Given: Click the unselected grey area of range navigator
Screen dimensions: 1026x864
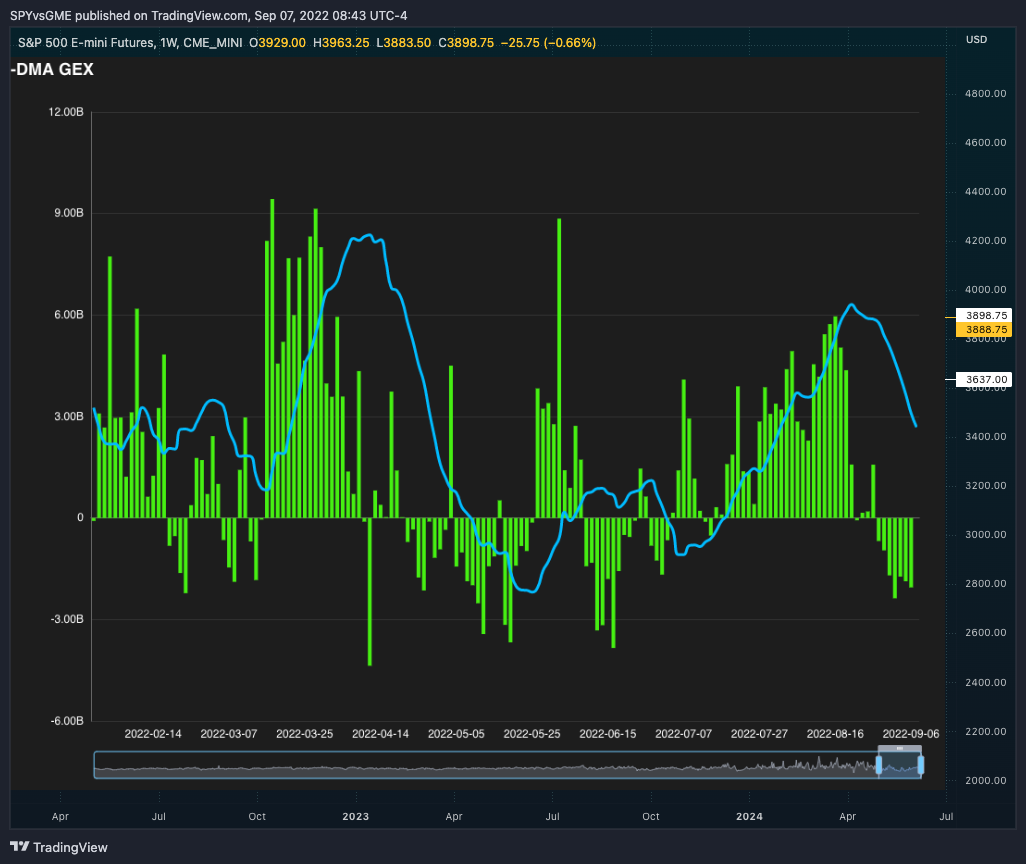Looking at the screenshot, I should (x=484, y=765).
